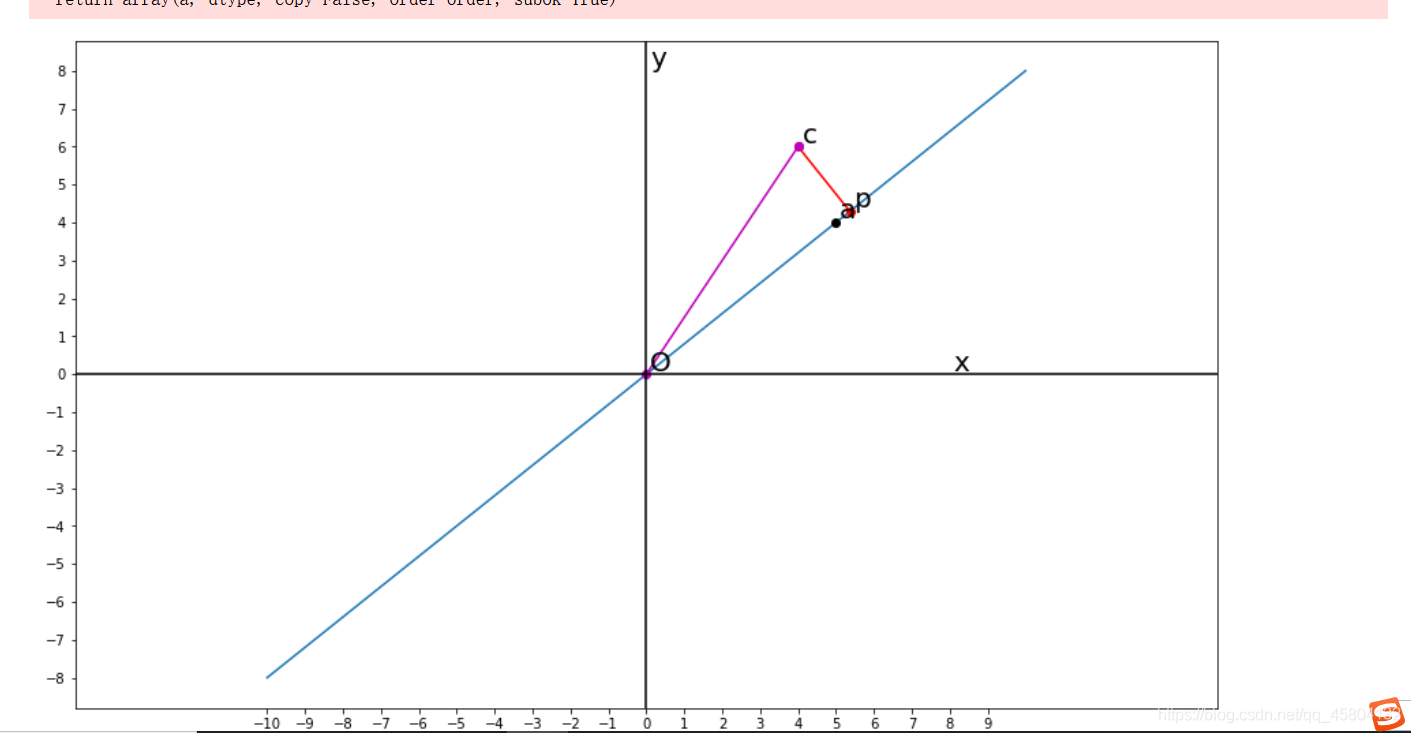This screenshot has width=1411, height=733.
Task: Click y-axis tick label "-4"
Action: click(57, 526)
